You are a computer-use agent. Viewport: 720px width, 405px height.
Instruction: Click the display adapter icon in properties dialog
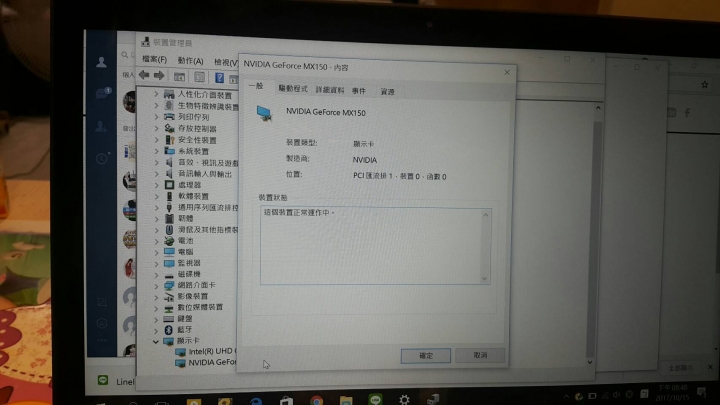(264, 113)
